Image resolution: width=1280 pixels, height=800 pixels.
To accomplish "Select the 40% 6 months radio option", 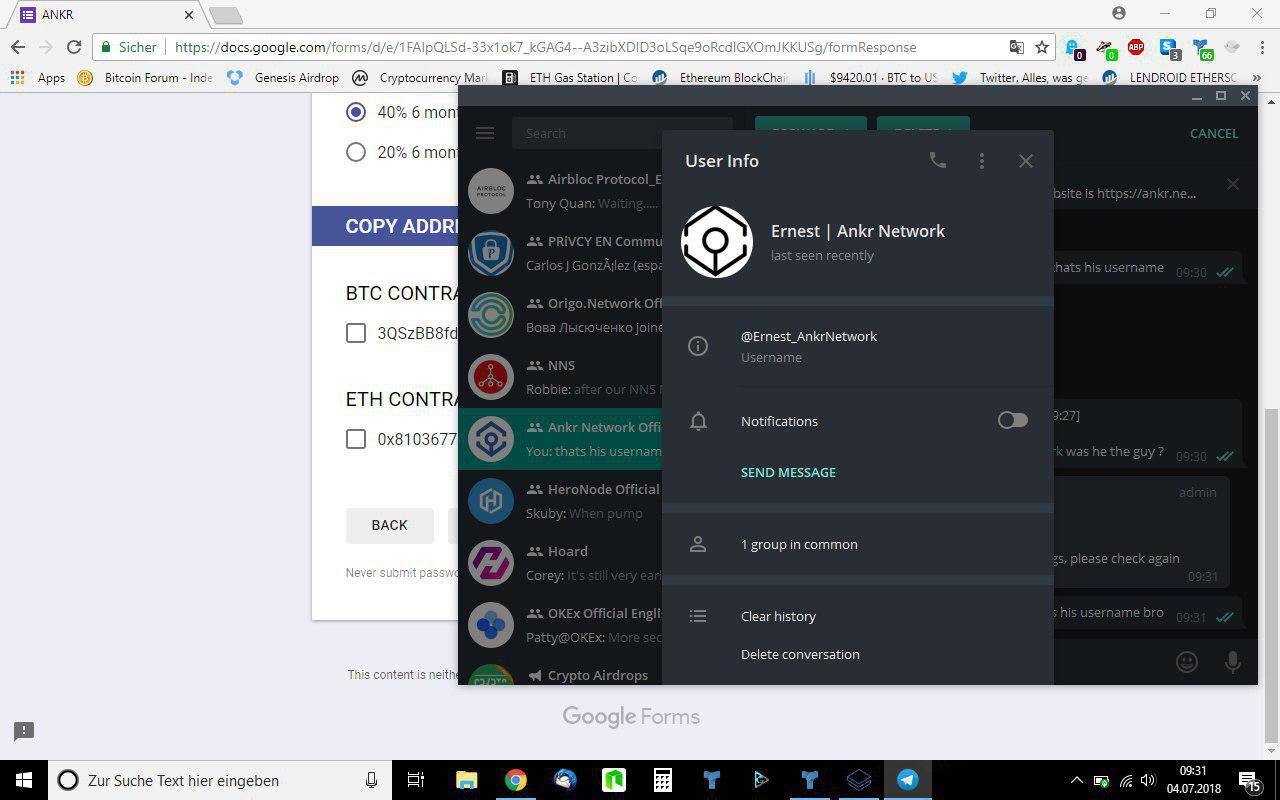I will (x=355, y=112).
